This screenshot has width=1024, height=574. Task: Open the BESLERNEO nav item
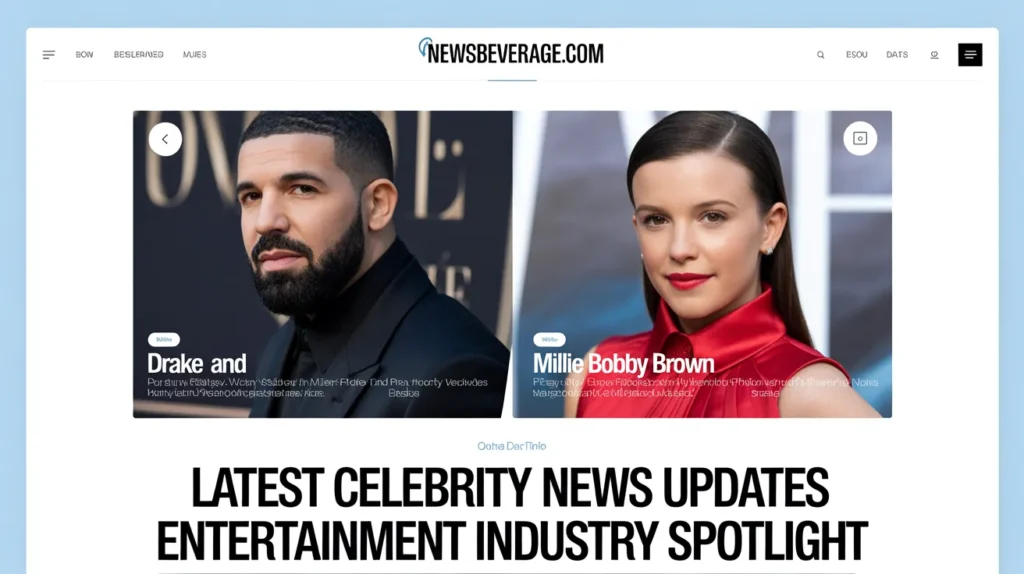point(138,55)
